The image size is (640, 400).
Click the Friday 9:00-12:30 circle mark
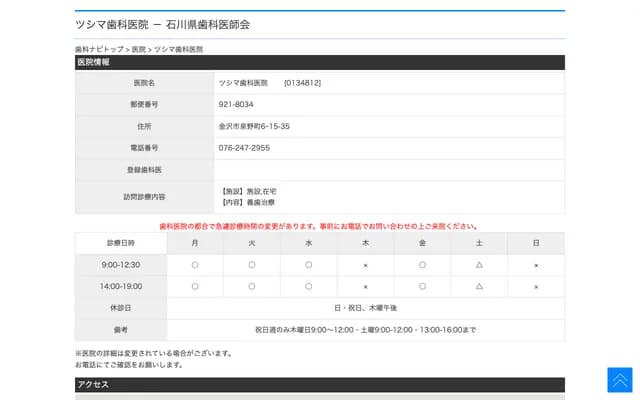422,265
